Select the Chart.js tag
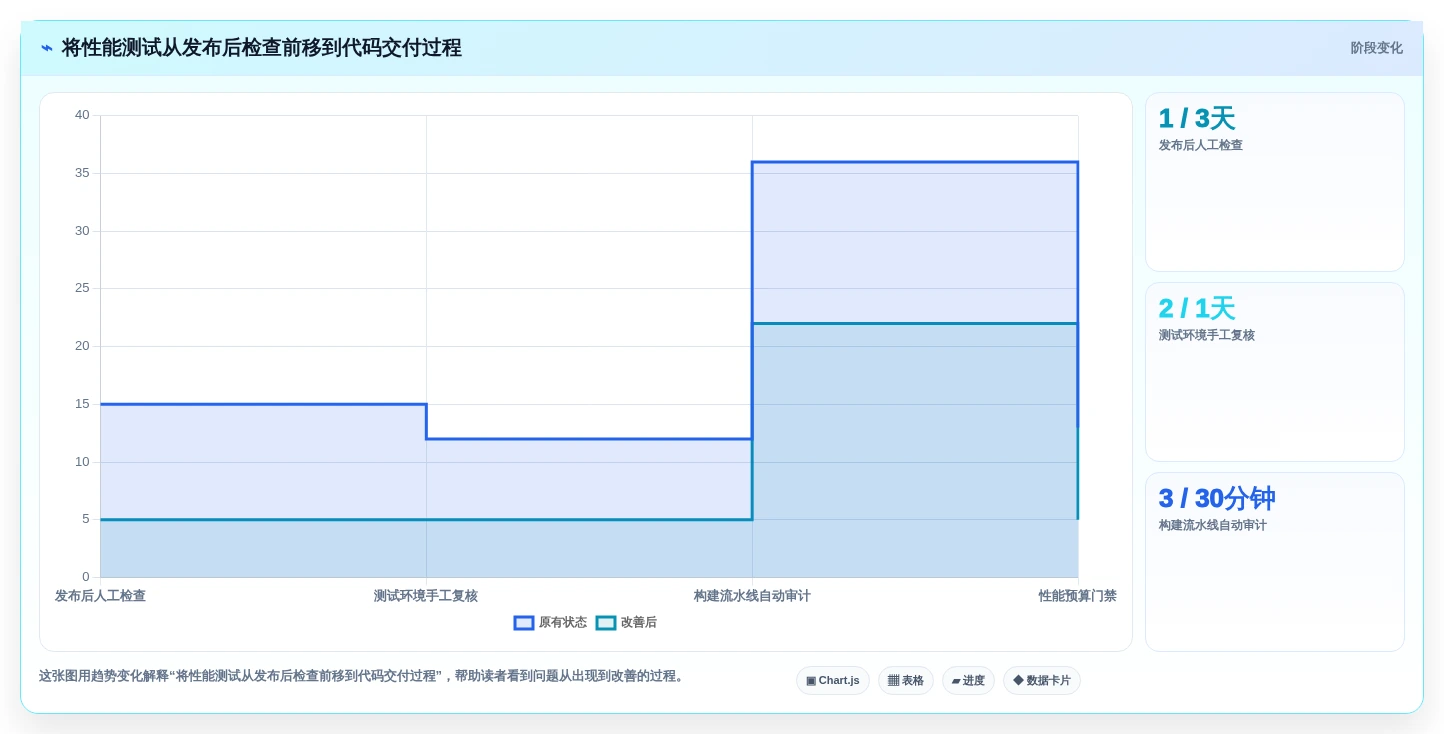Image resolution: width=1444 pixels, height=734 pixels. 833,680
